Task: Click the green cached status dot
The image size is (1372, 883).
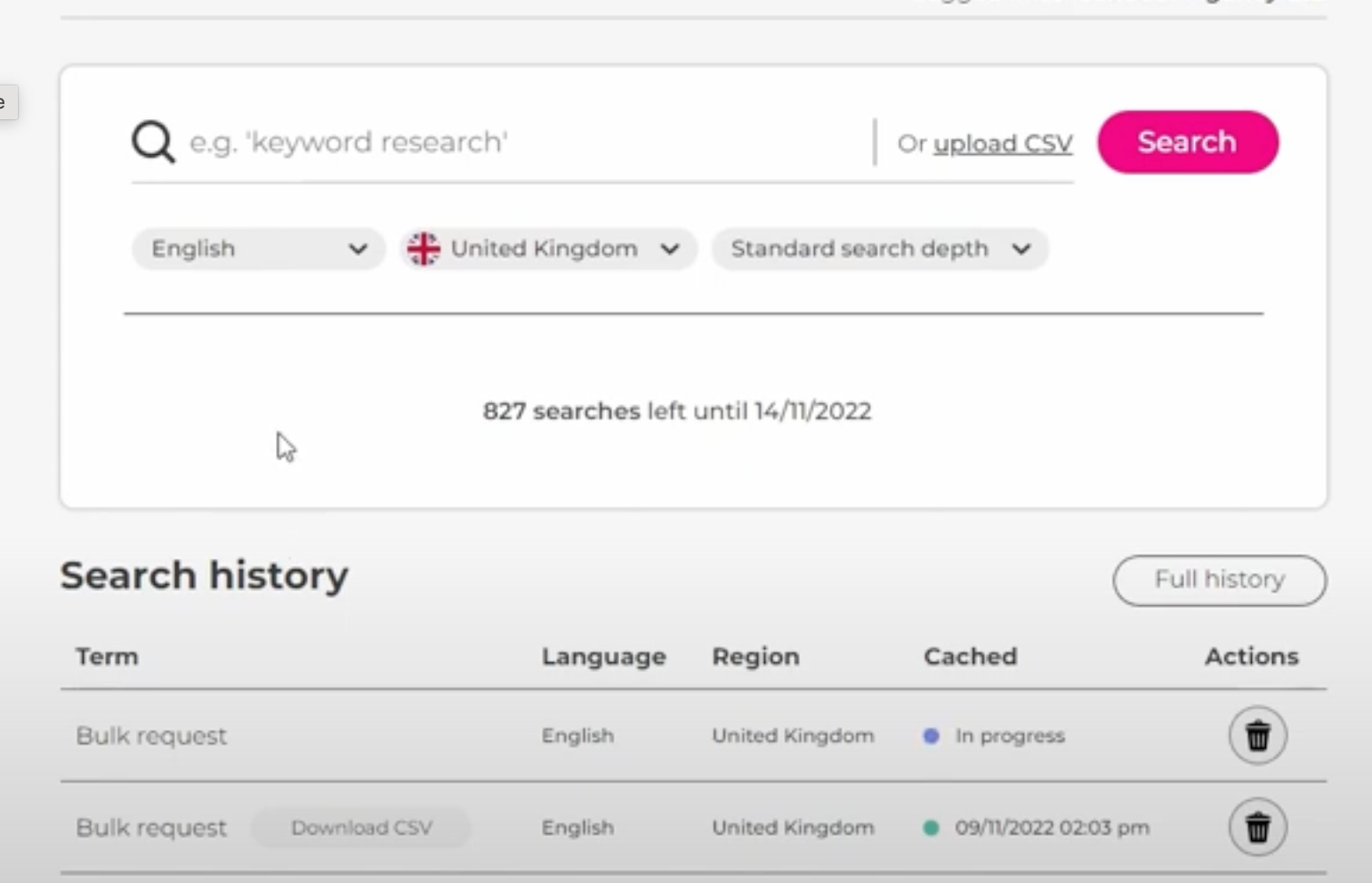Action: (931, 828)
